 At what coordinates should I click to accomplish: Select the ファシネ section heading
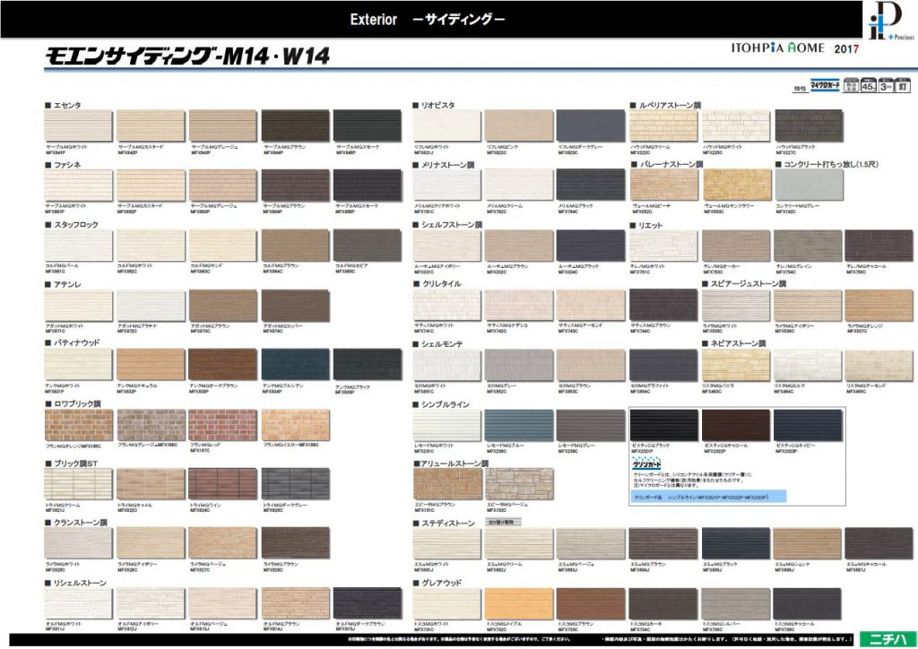(x=63, y=165)
